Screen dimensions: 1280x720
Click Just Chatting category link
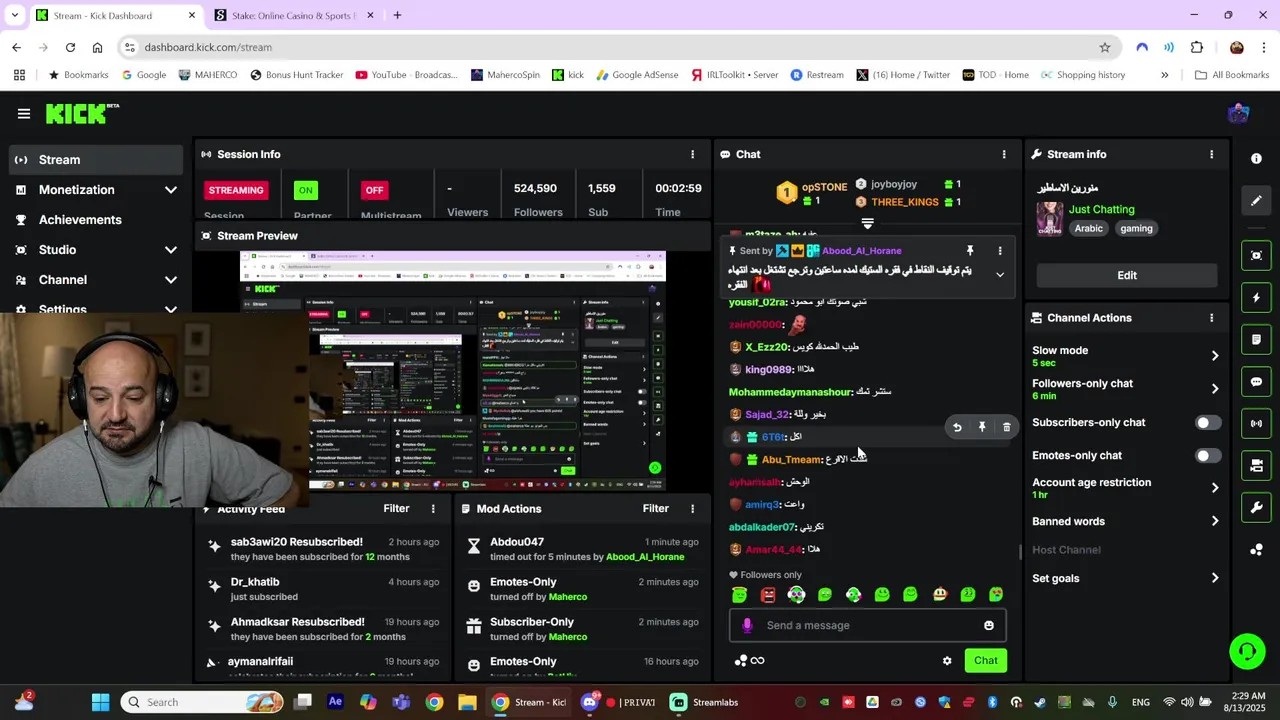pyautogui.click(x=1101, y=209)
